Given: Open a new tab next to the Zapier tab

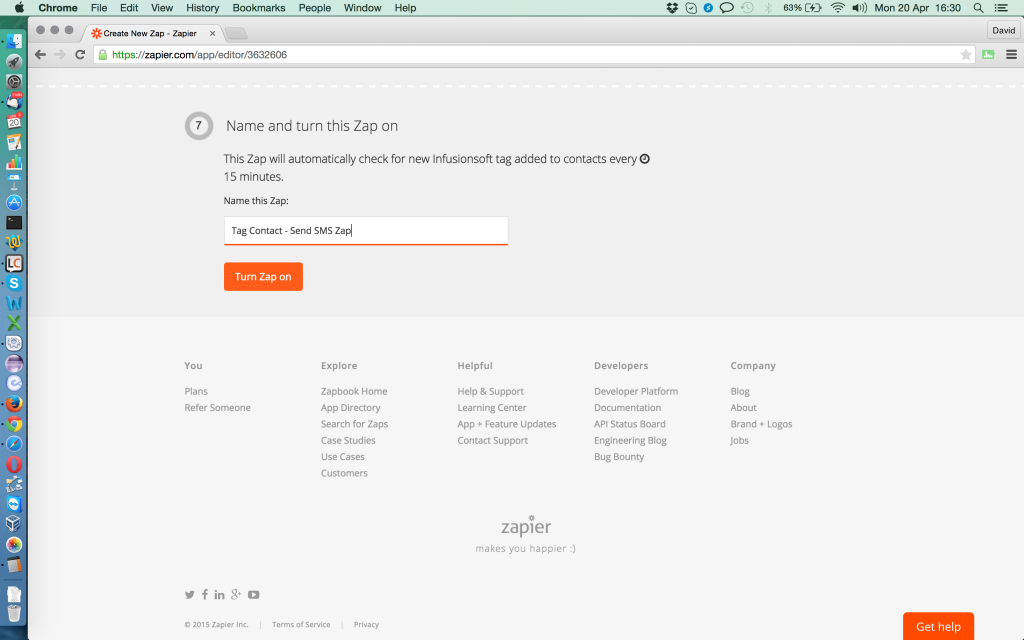Looking at the screenshot, I should click(236, 33).
